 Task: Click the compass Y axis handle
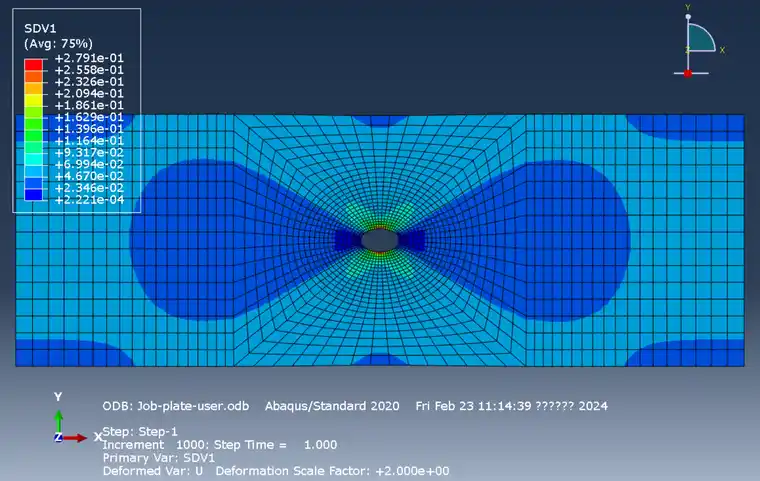688,16
